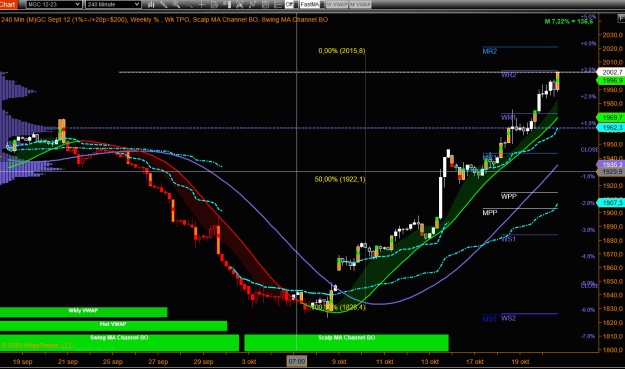Click the WR2 pivot label
This screenshot has width=625, height=369.
pyautogui.click(x=509, y=75)
